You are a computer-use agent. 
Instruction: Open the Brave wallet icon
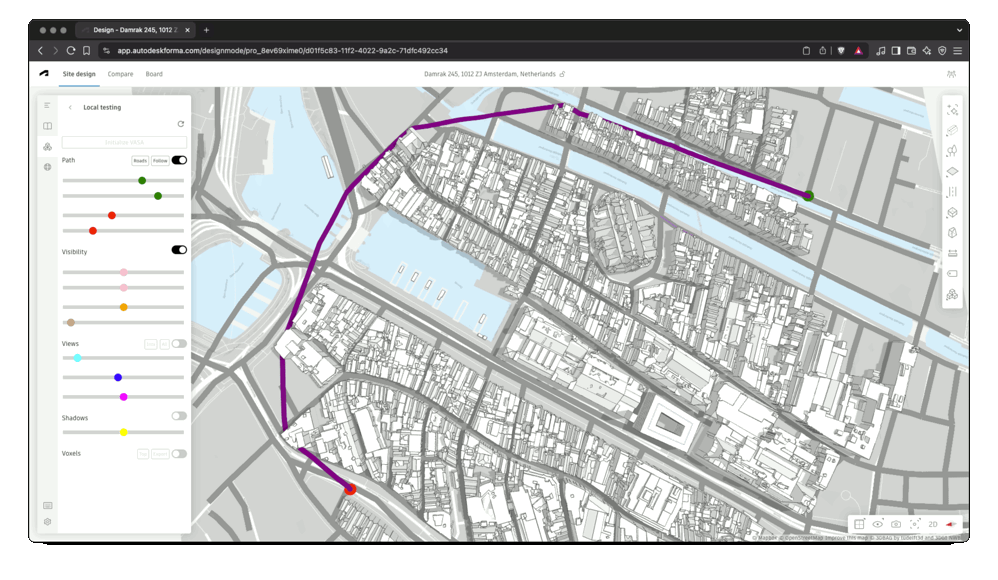(x=911, y=50)
